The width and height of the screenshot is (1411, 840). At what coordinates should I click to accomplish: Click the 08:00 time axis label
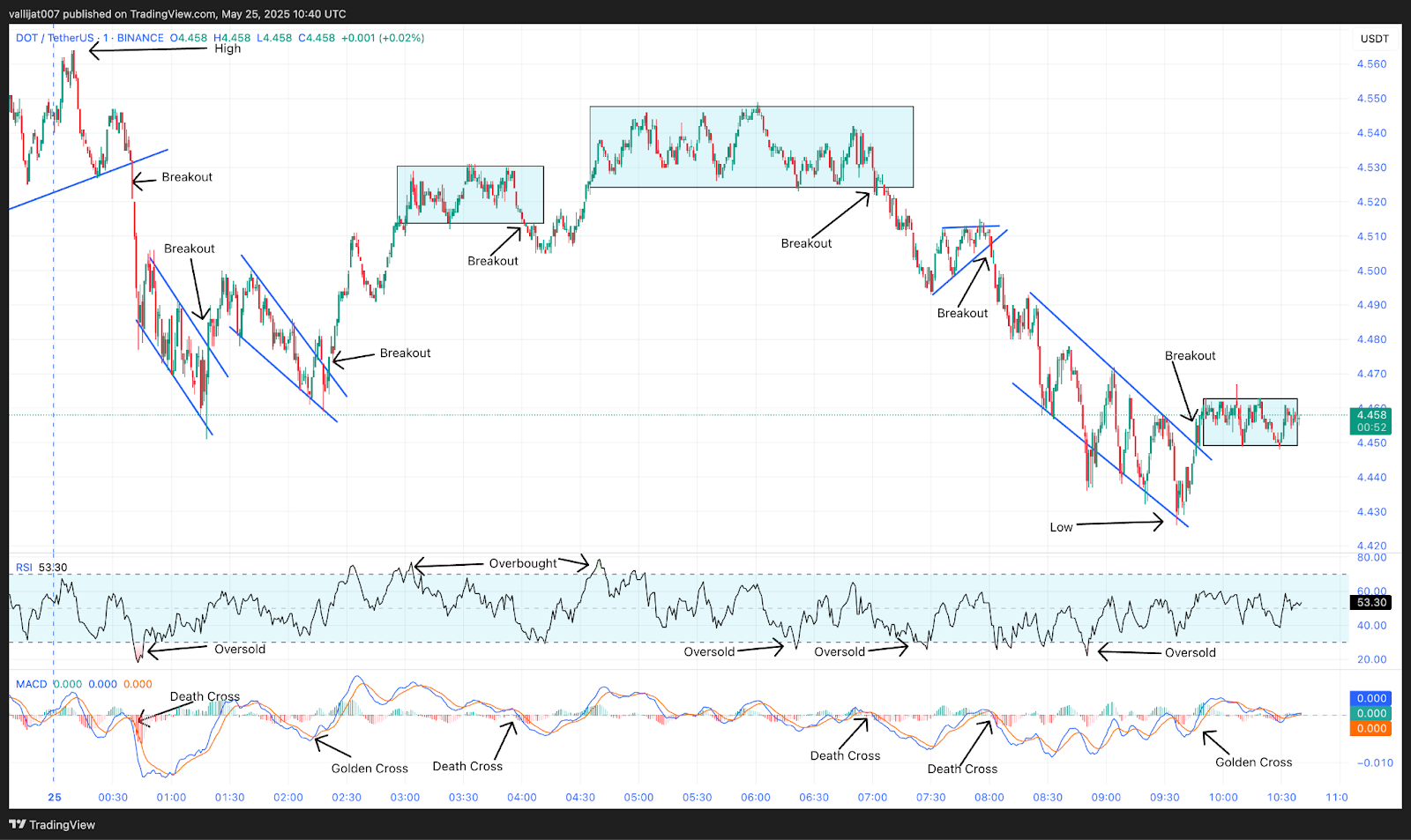tap(989, 797)
